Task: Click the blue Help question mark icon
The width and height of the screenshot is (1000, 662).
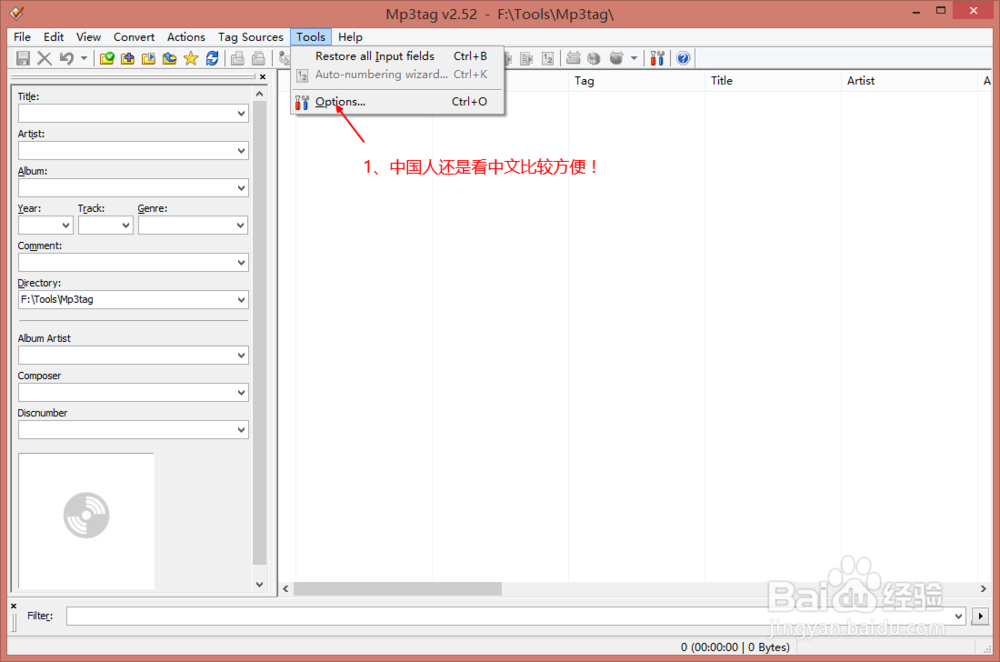Action: pyautogui.click(x=683, y=59)
